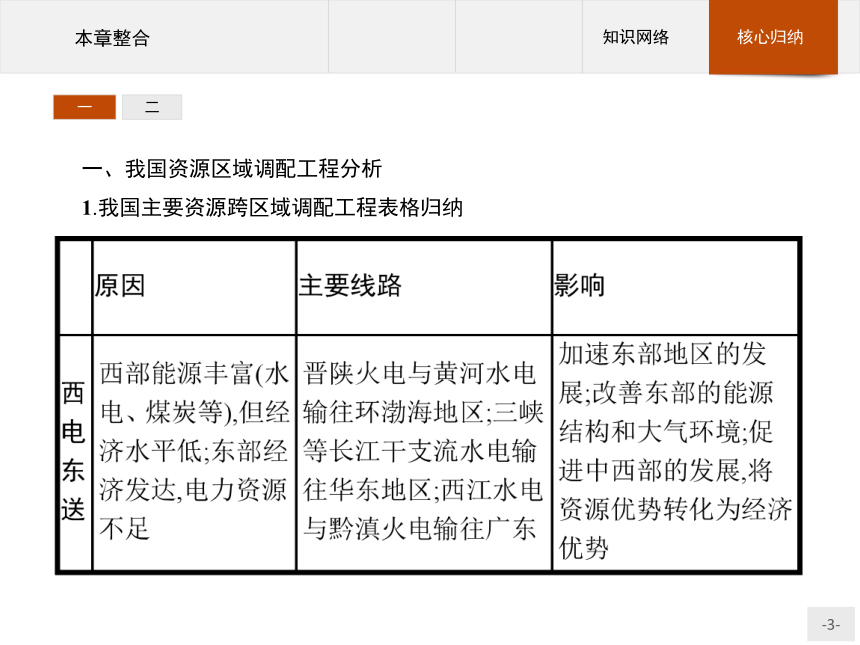
Task: Click subheading 1.我国主要资源跨区域调配工程表格归纳
Action: [x=272, y=208]
